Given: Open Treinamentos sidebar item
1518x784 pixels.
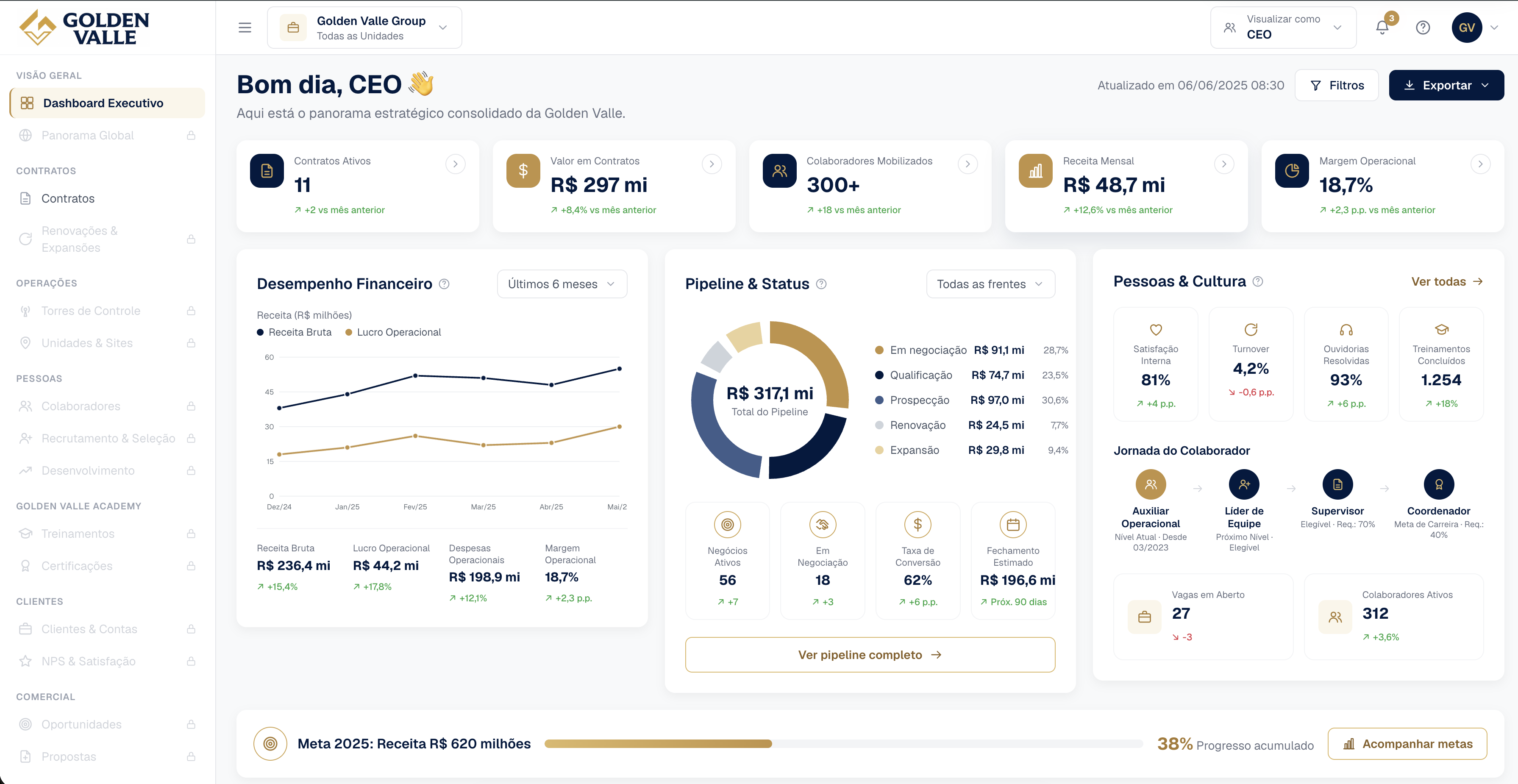Looking at the screenshot, I should pos(108,534).
